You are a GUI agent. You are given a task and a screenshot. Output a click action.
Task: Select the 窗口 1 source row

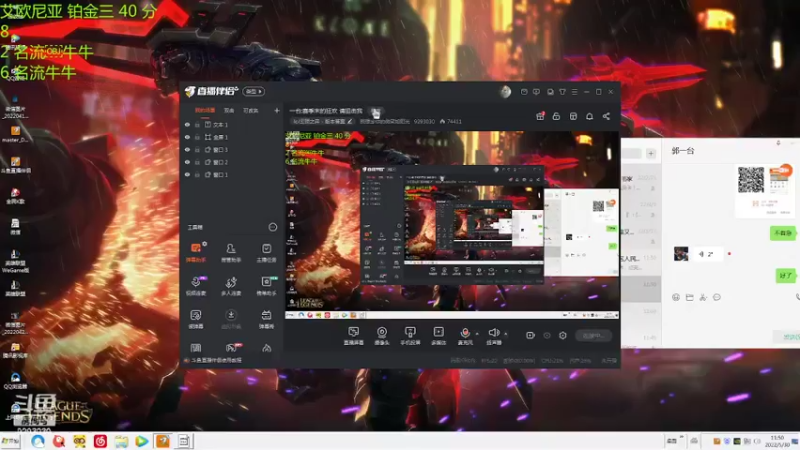coord(232,174)
